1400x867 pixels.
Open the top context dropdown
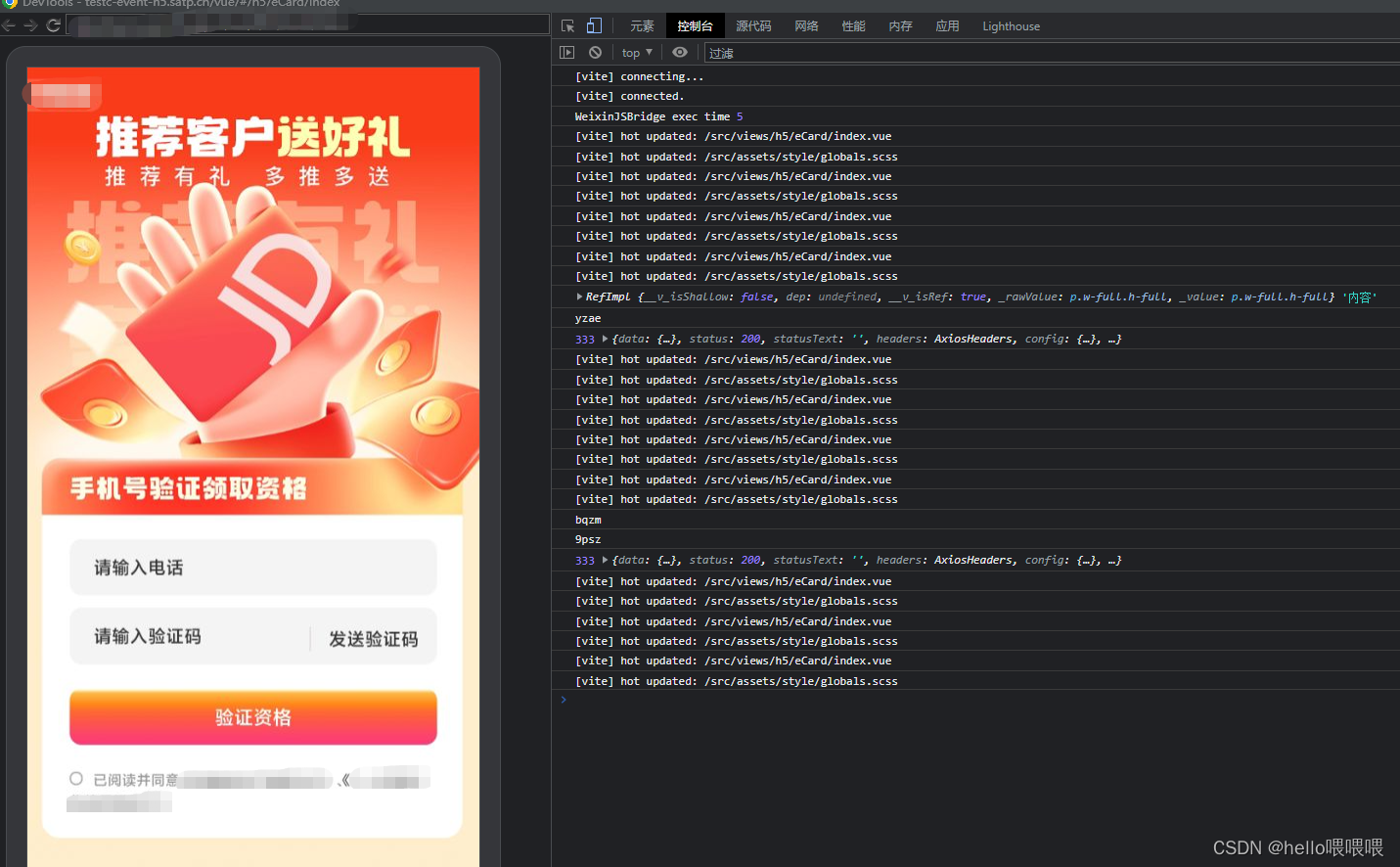point(637,53)
